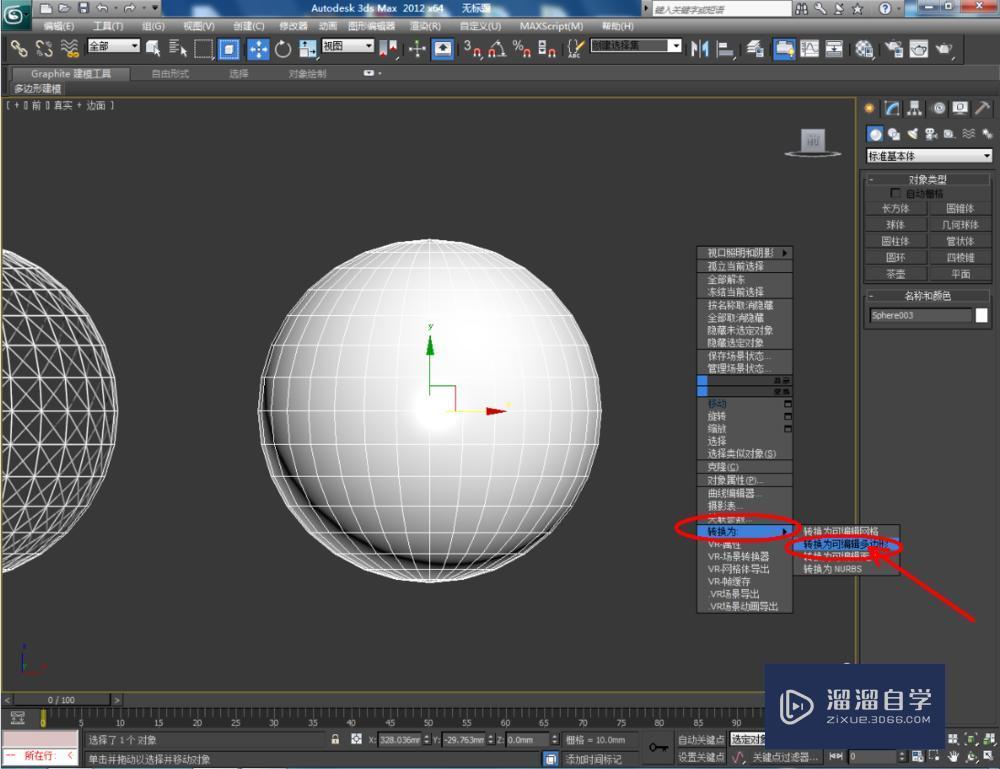Select the Select and Move tool
1000x769 pixels.
256,47
